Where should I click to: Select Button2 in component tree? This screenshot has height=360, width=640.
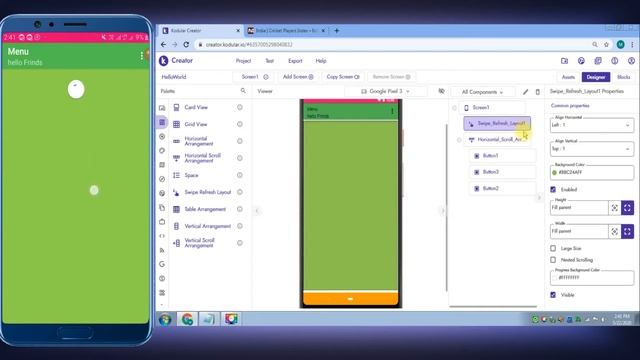pos(502,189)
